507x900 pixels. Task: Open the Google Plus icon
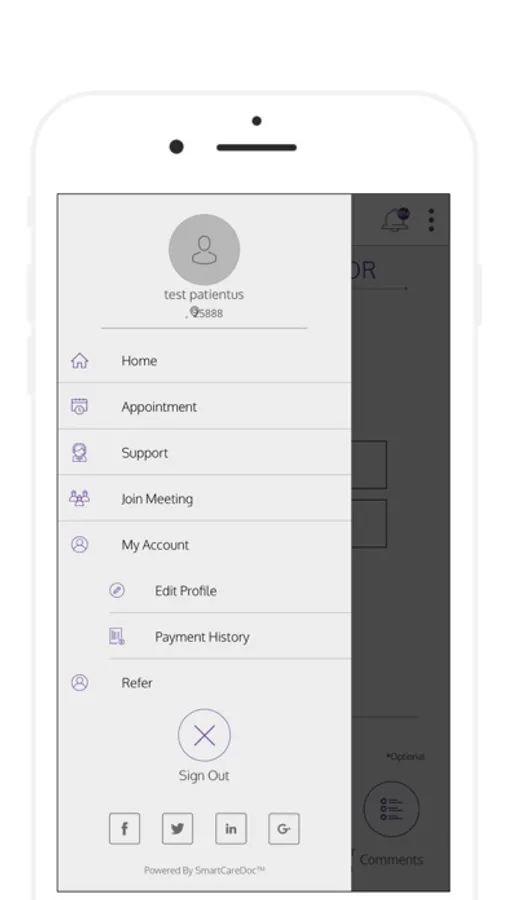pos(284,828)
